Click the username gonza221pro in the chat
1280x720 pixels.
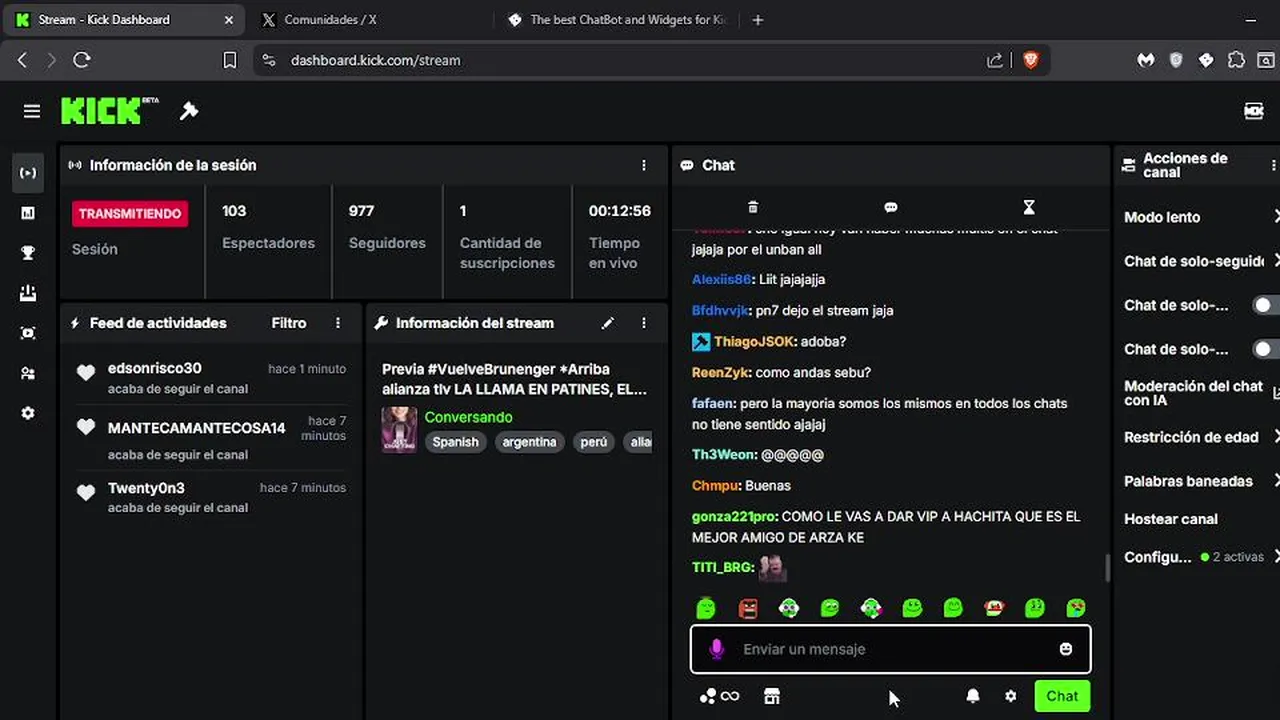click(x=734, y=516)
